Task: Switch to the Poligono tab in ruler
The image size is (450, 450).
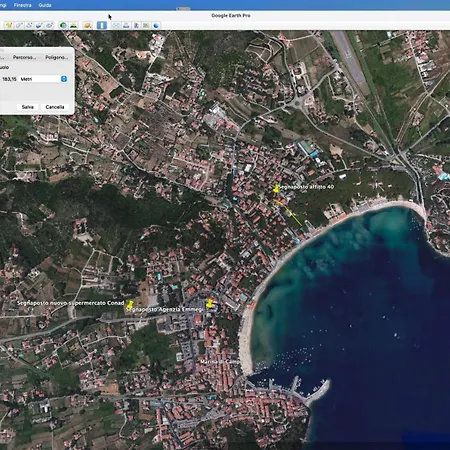Action: click(56, 57)
